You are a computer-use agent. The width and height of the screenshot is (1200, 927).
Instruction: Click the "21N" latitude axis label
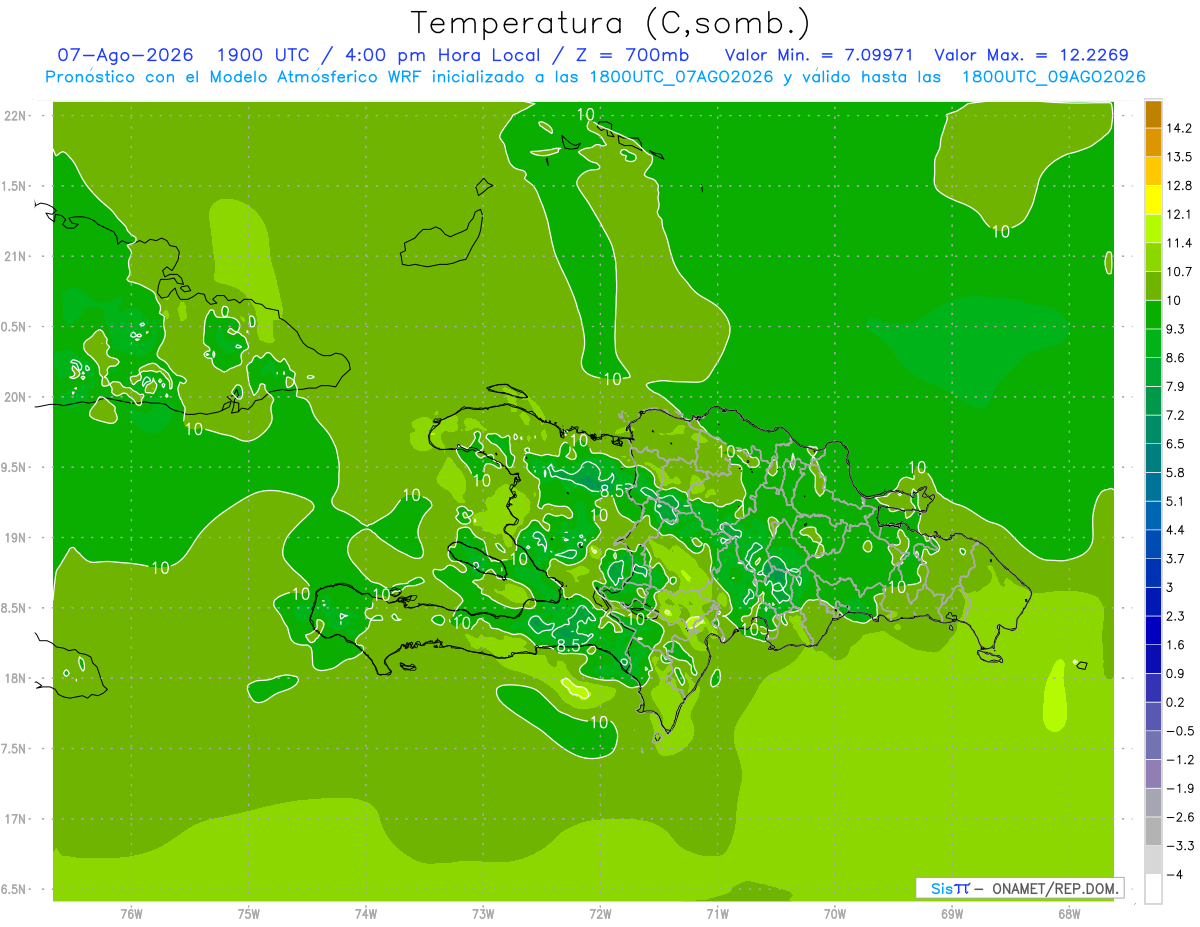pos(16,257)
